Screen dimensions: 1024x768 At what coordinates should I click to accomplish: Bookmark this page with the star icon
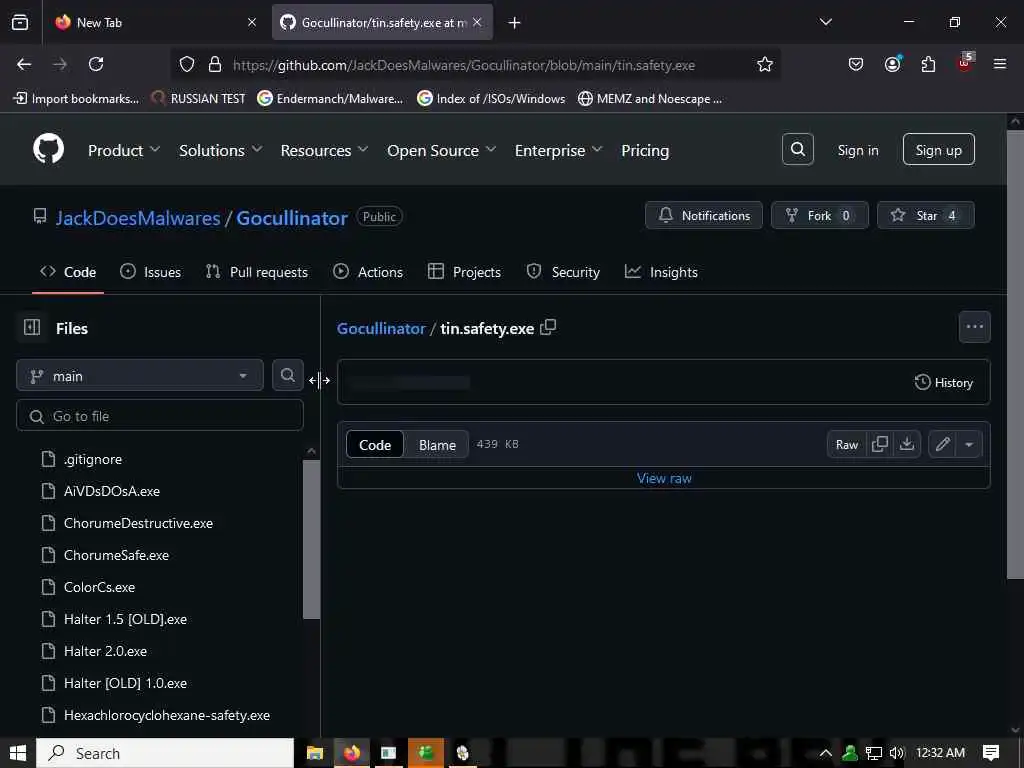[x=765, y=64]
